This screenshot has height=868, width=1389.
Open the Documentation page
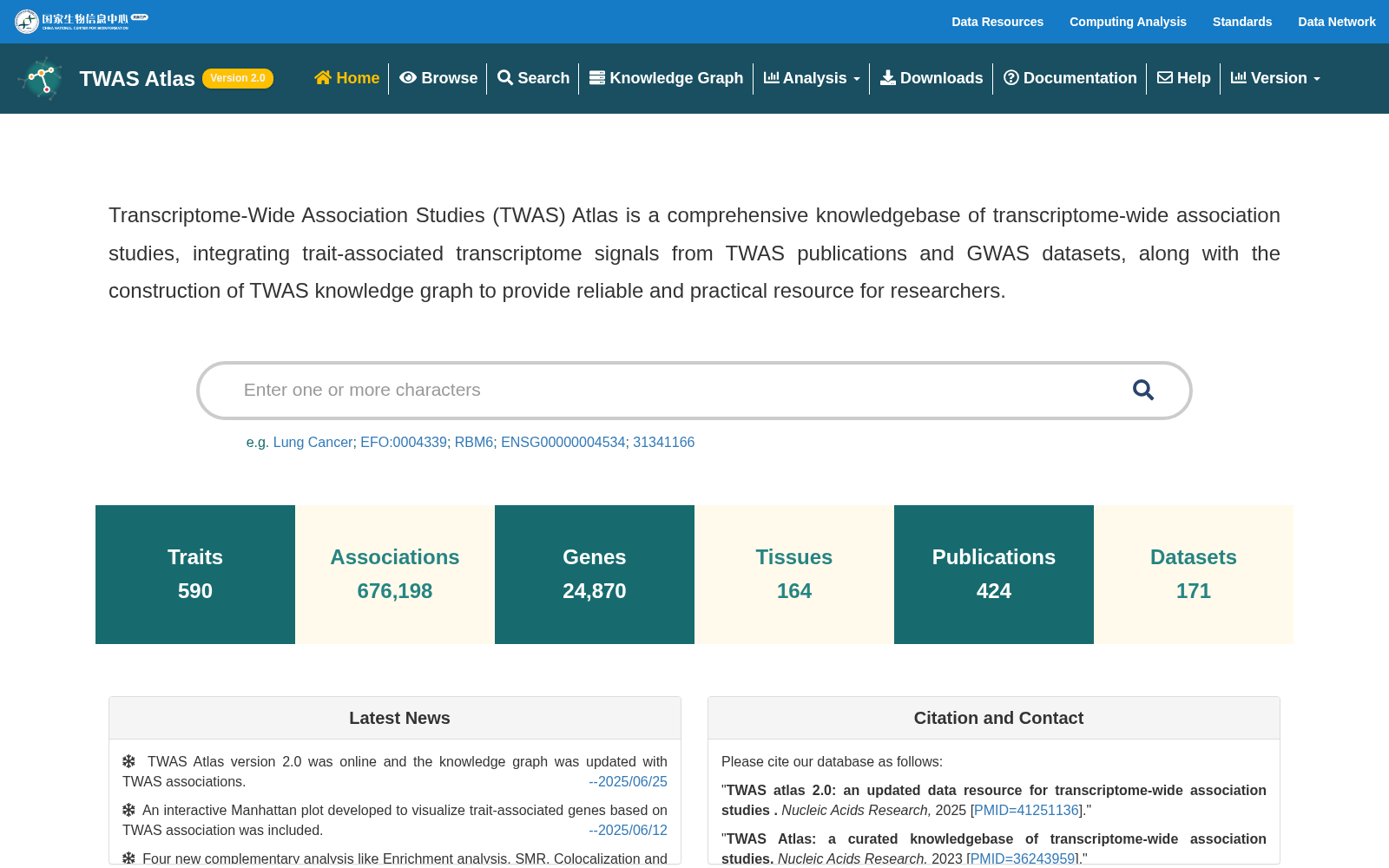(1070, 78)
